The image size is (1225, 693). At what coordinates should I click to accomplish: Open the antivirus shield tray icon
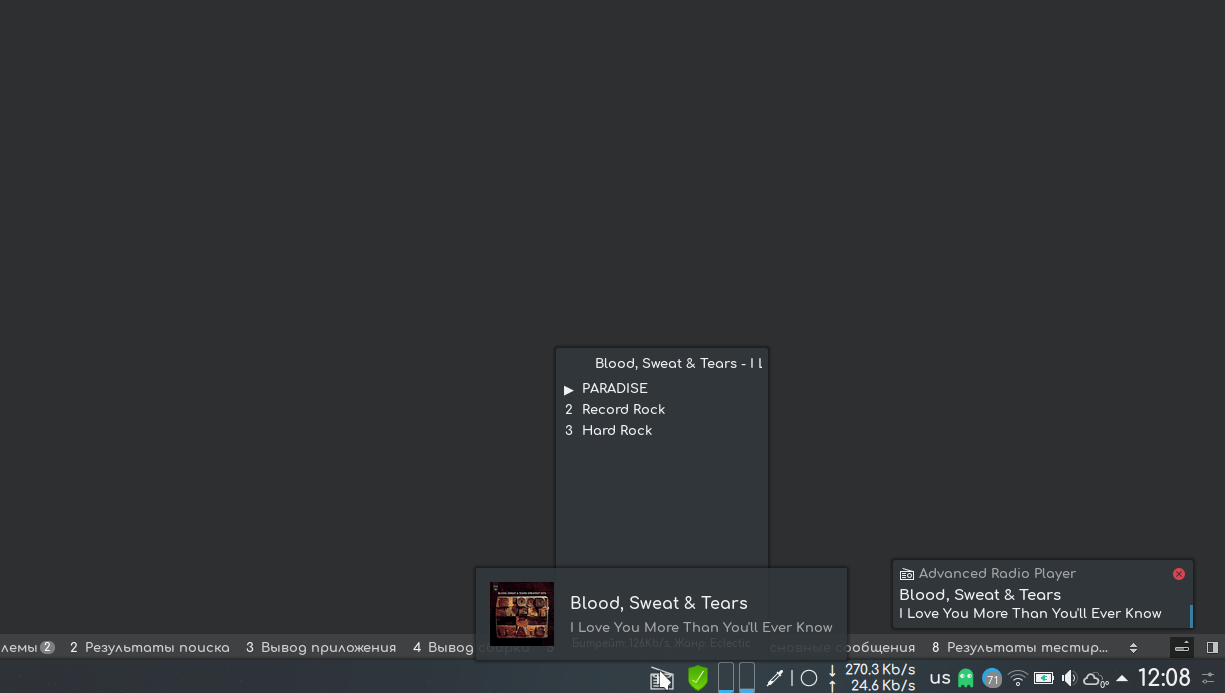(697, 678)
